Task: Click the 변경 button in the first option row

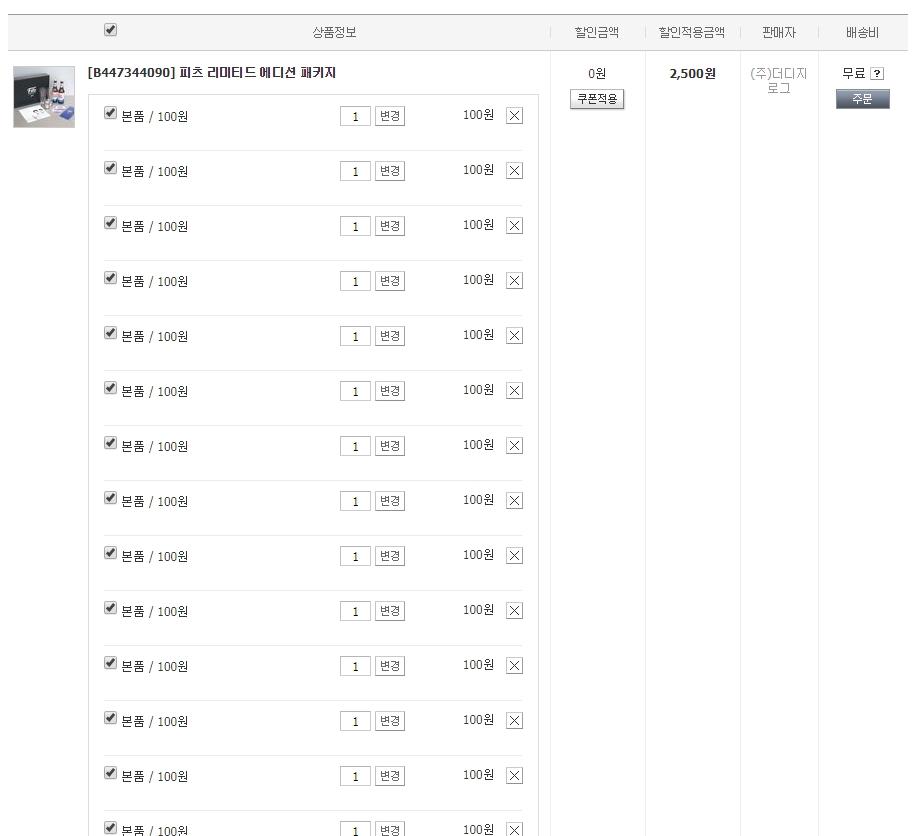Action: coord(389,116)
